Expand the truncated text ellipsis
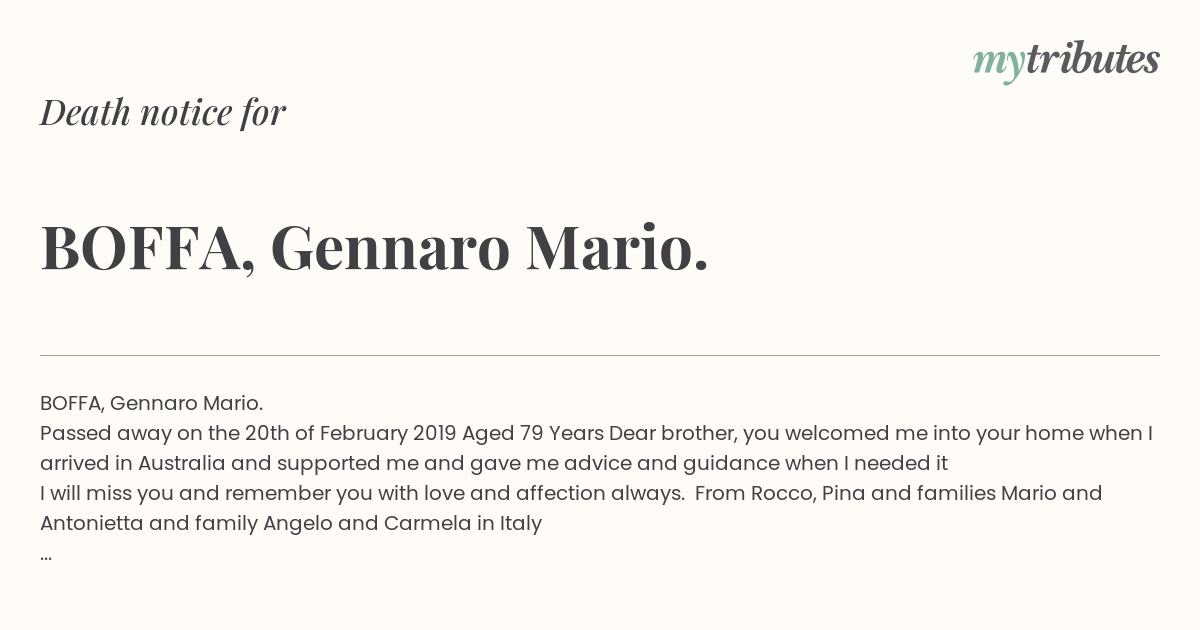 (46, 556)
